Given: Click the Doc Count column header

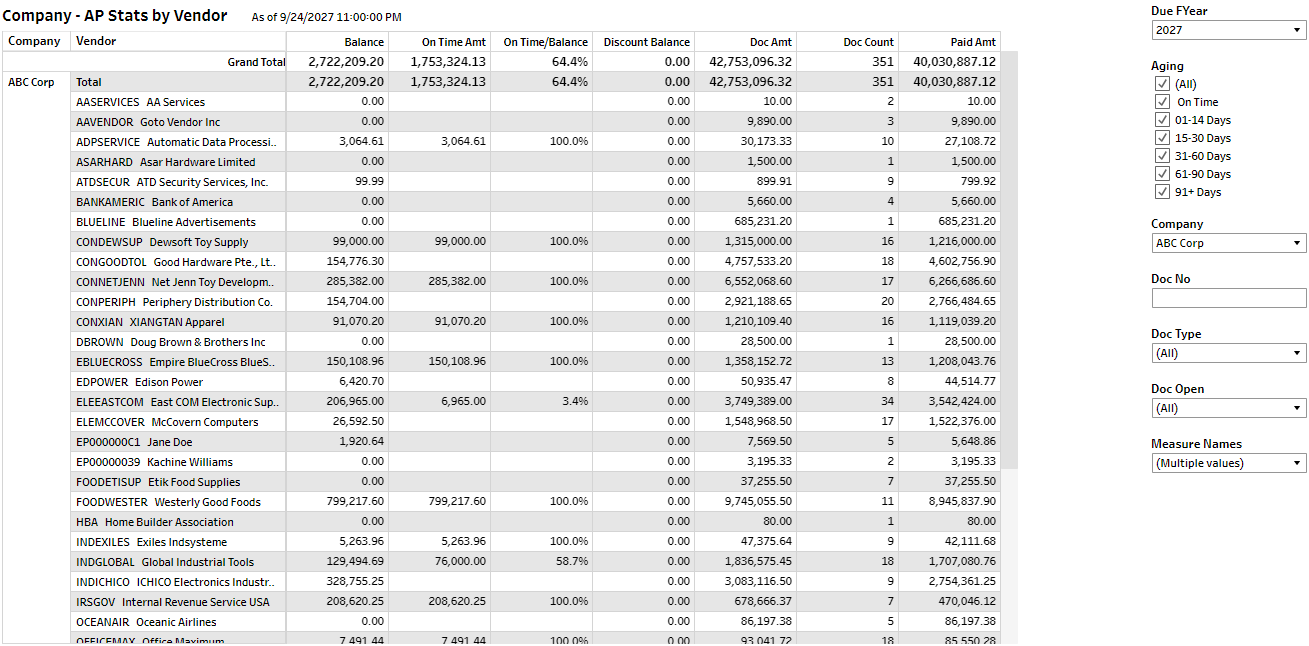Looking at the screenshot, I should pos(868,42).
